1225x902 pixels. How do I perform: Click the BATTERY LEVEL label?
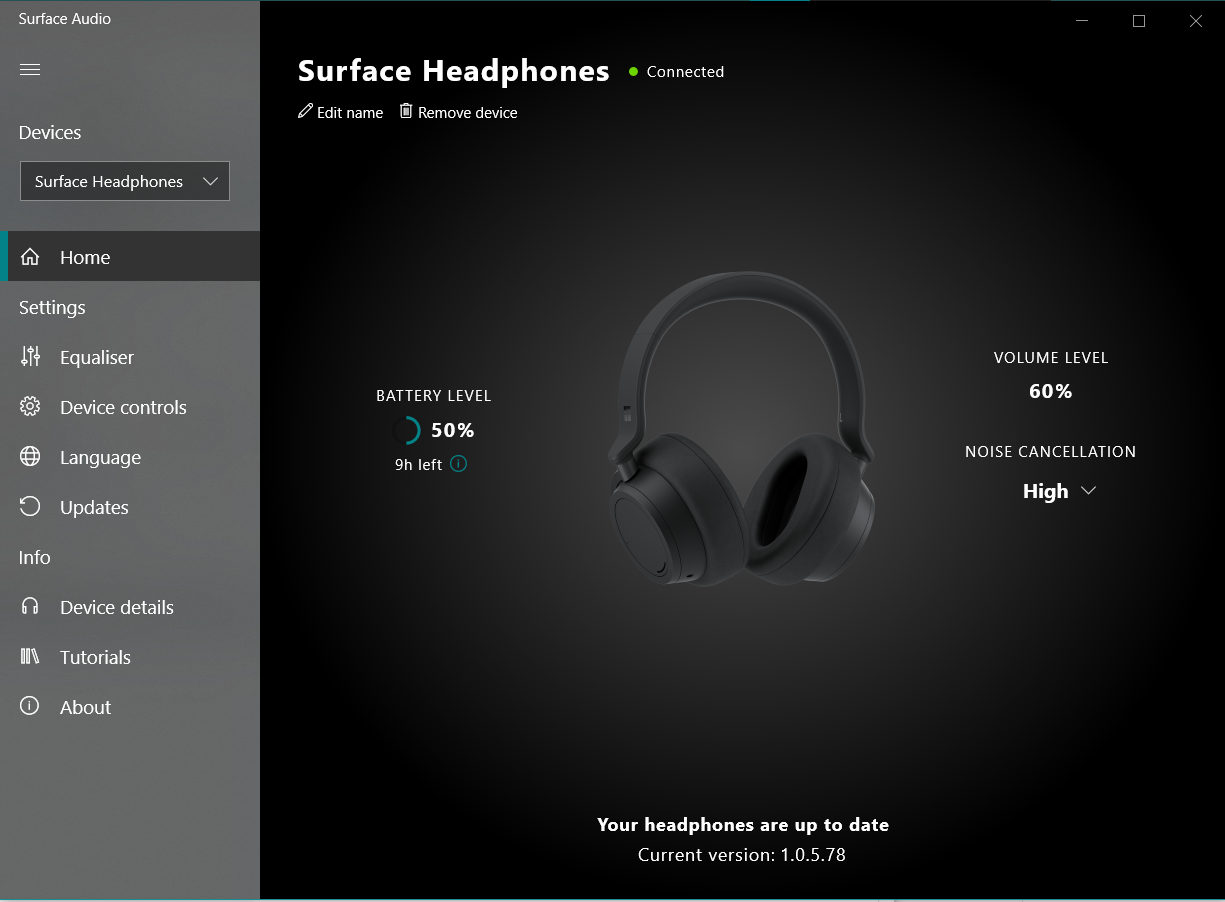pos(434,396)
